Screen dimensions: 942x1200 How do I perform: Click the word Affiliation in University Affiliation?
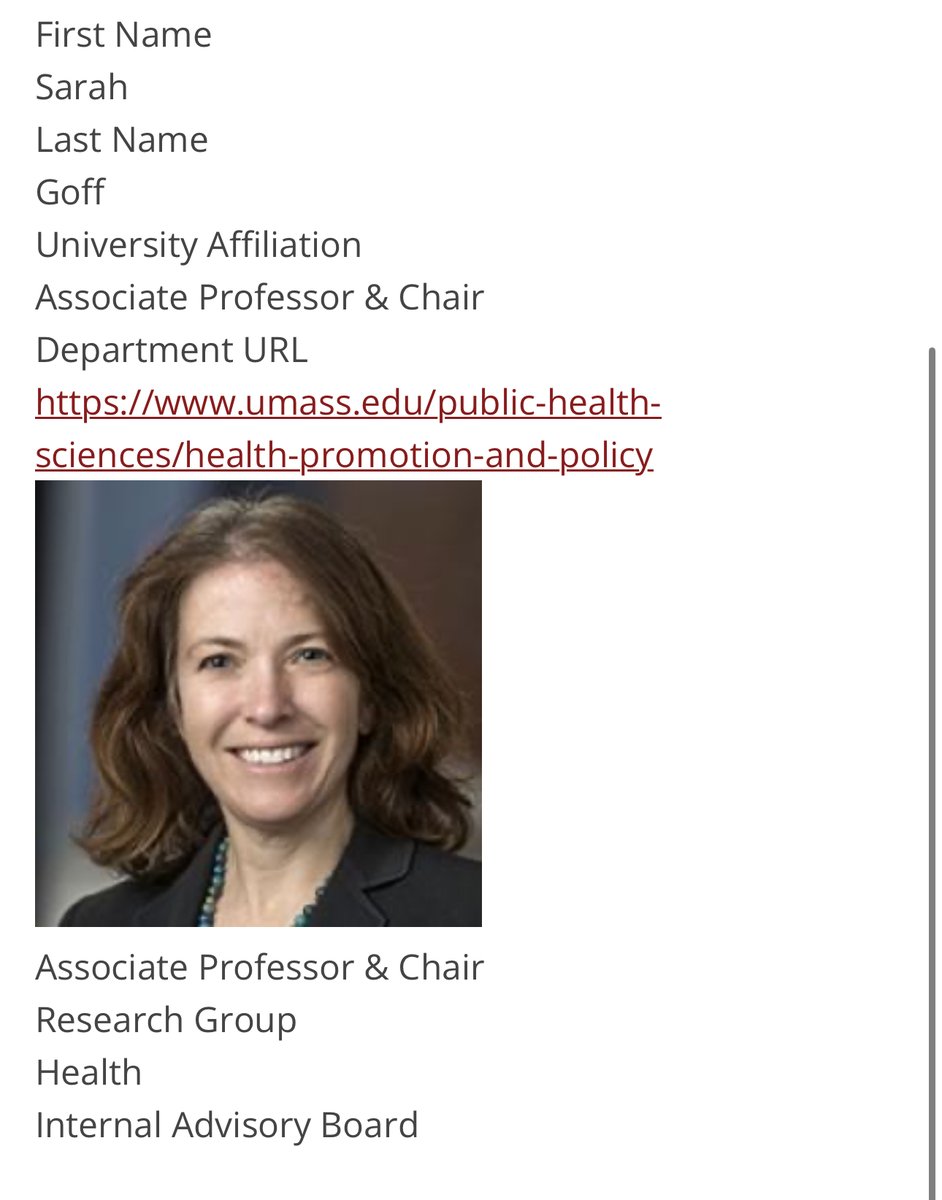pos(283,245)
